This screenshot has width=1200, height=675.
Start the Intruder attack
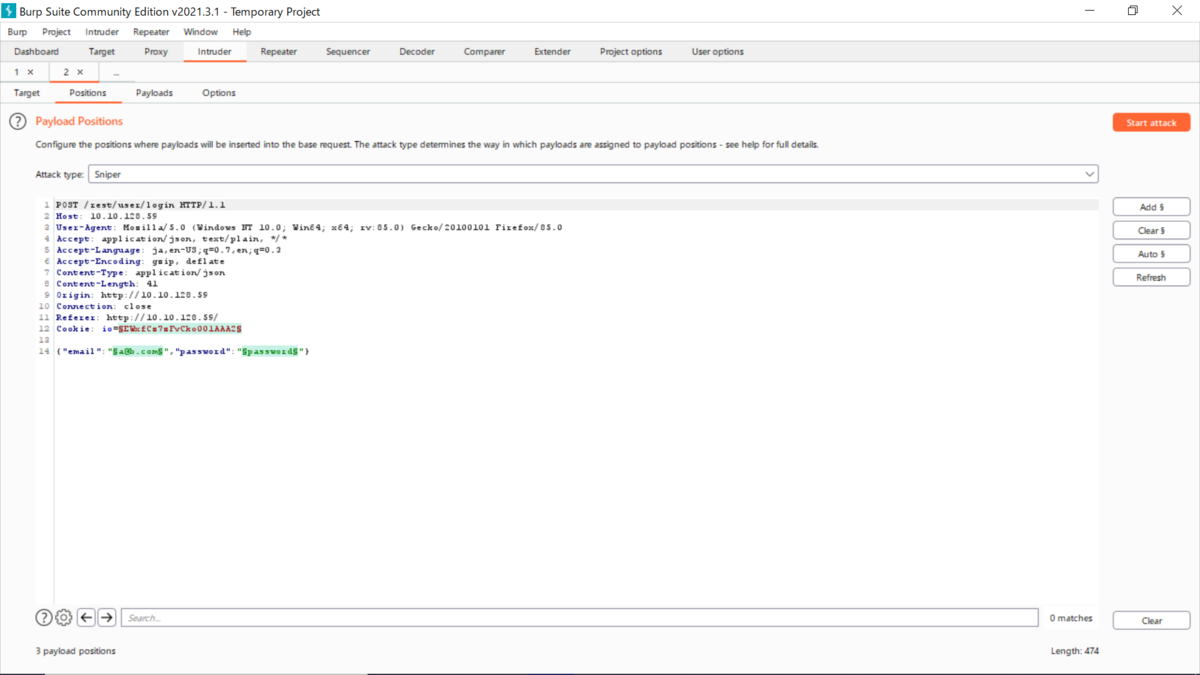[x=1151, y=122]
